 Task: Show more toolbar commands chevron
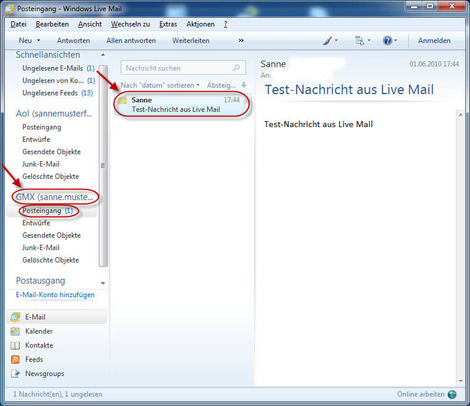(x=241, y=41)
